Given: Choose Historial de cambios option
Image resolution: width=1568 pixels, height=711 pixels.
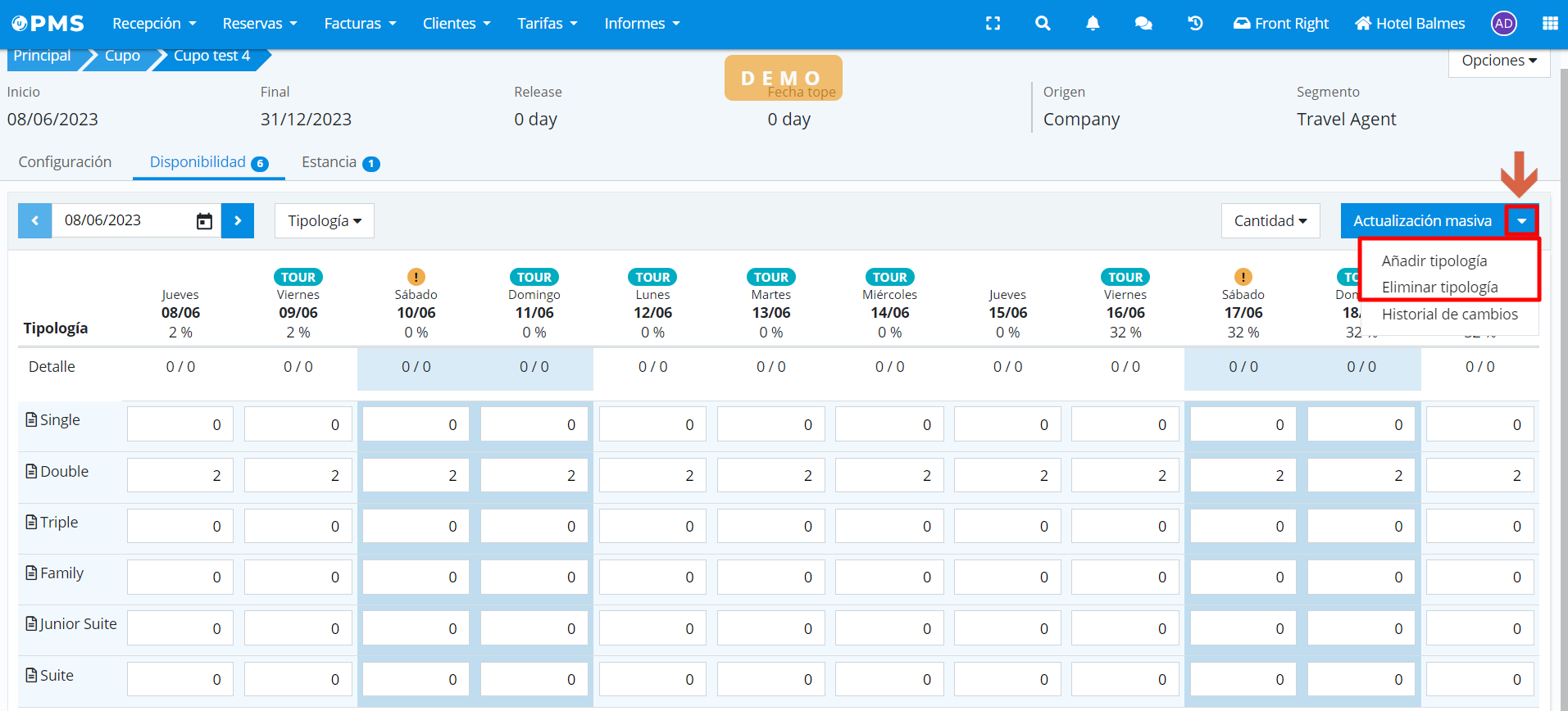Looking at the screenshot, I should (x=1449, y=315).
